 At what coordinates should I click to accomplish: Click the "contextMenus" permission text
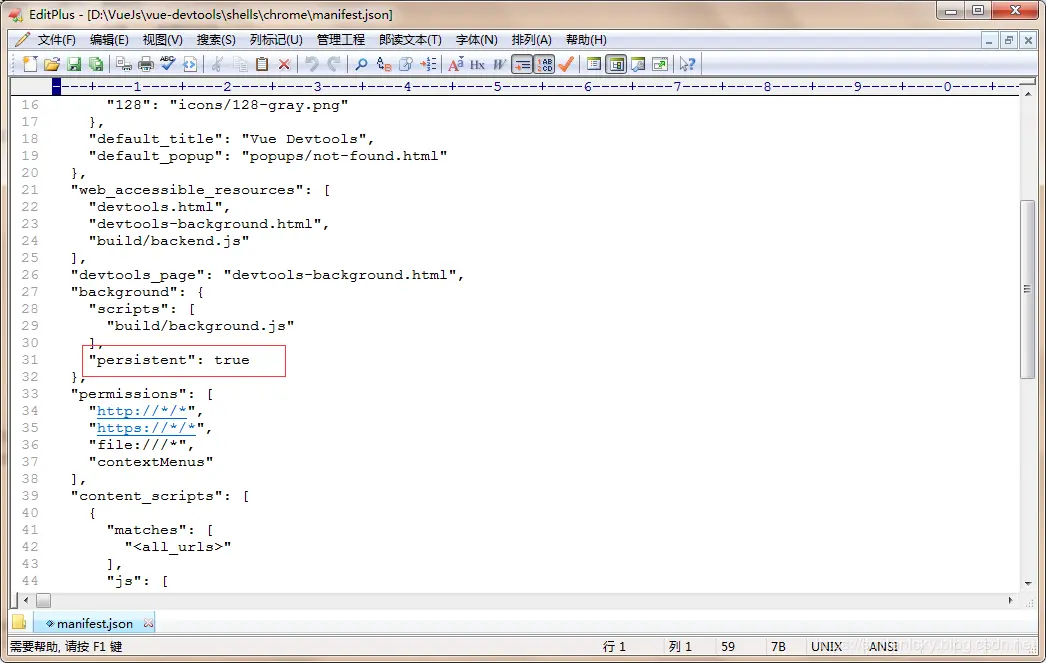[x=151, y=462]
